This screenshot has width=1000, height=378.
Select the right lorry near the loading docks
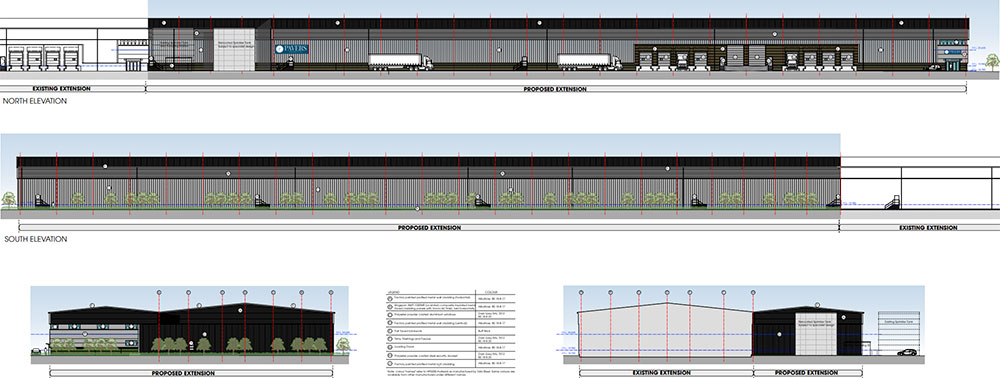590,61
